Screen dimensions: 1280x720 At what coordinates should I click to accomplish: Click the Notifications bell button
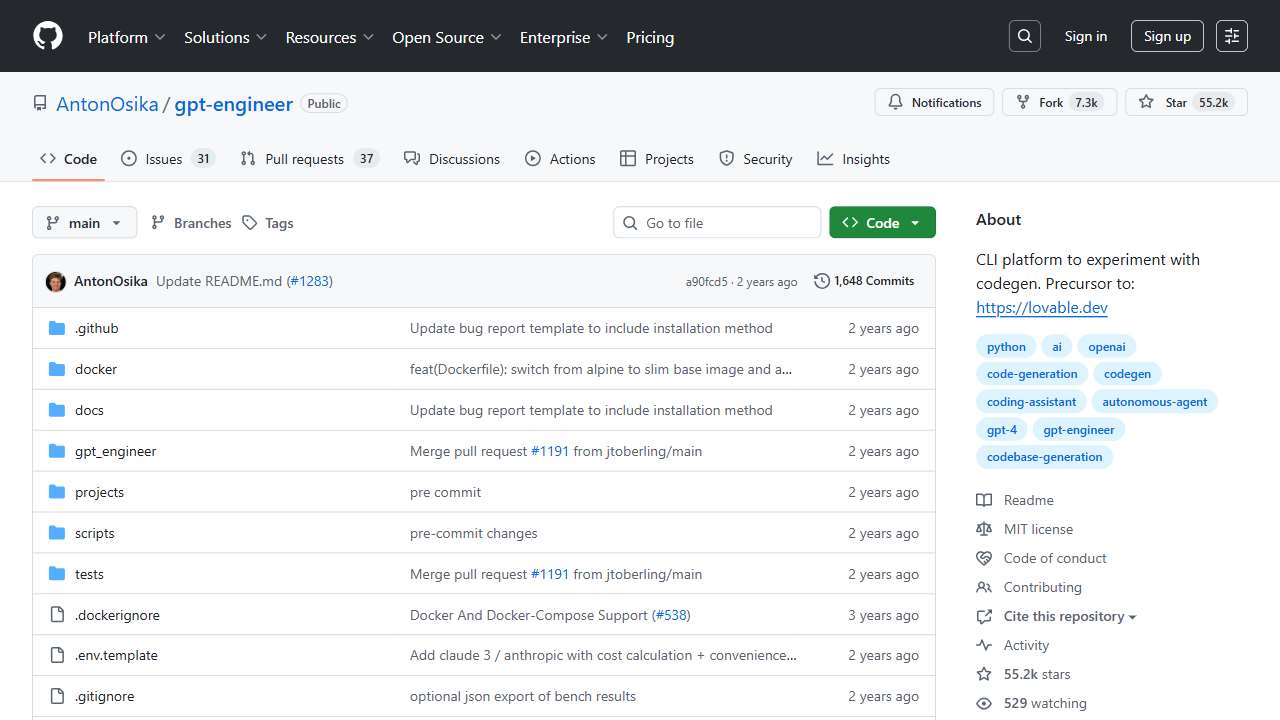tap(934, 102)
